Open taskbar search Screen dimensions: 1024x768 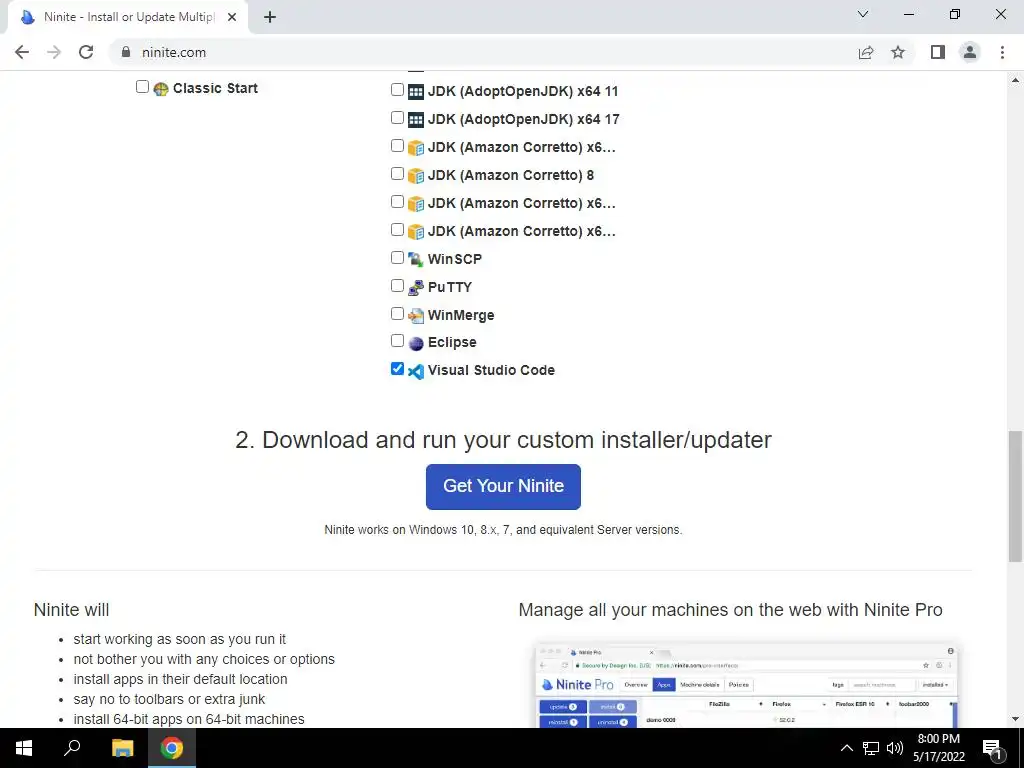[72, 748]
